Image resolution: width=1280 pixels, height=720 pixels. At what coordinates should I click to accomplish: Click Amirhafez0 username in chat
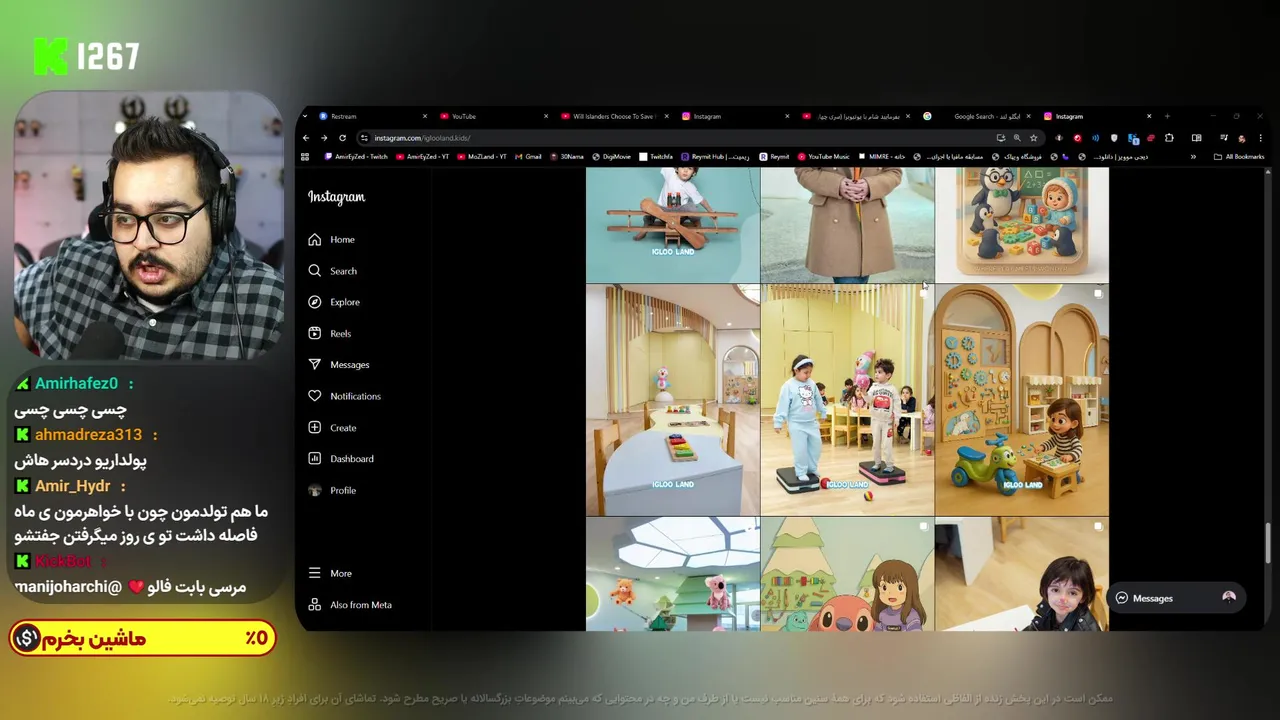(x=76, y=384)
